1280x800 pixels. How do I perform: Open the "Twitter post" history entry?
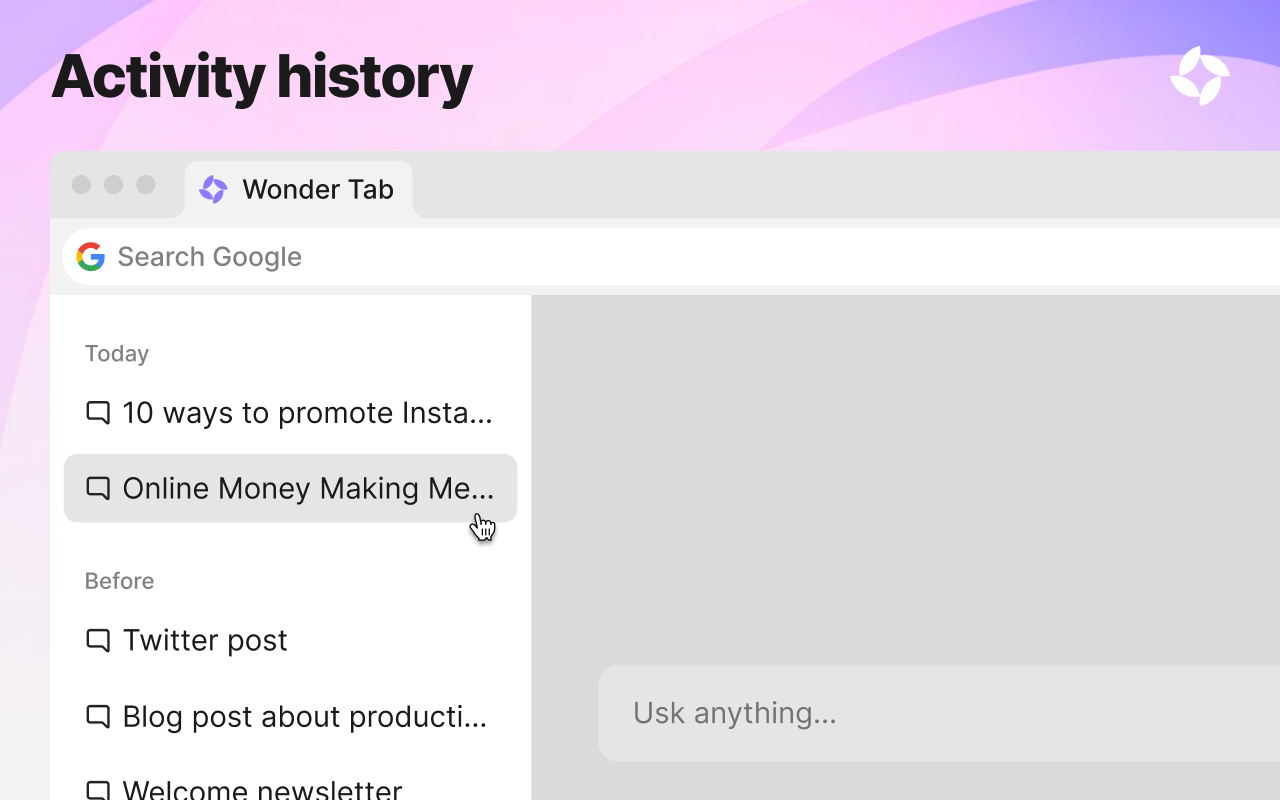coord(204,640)
